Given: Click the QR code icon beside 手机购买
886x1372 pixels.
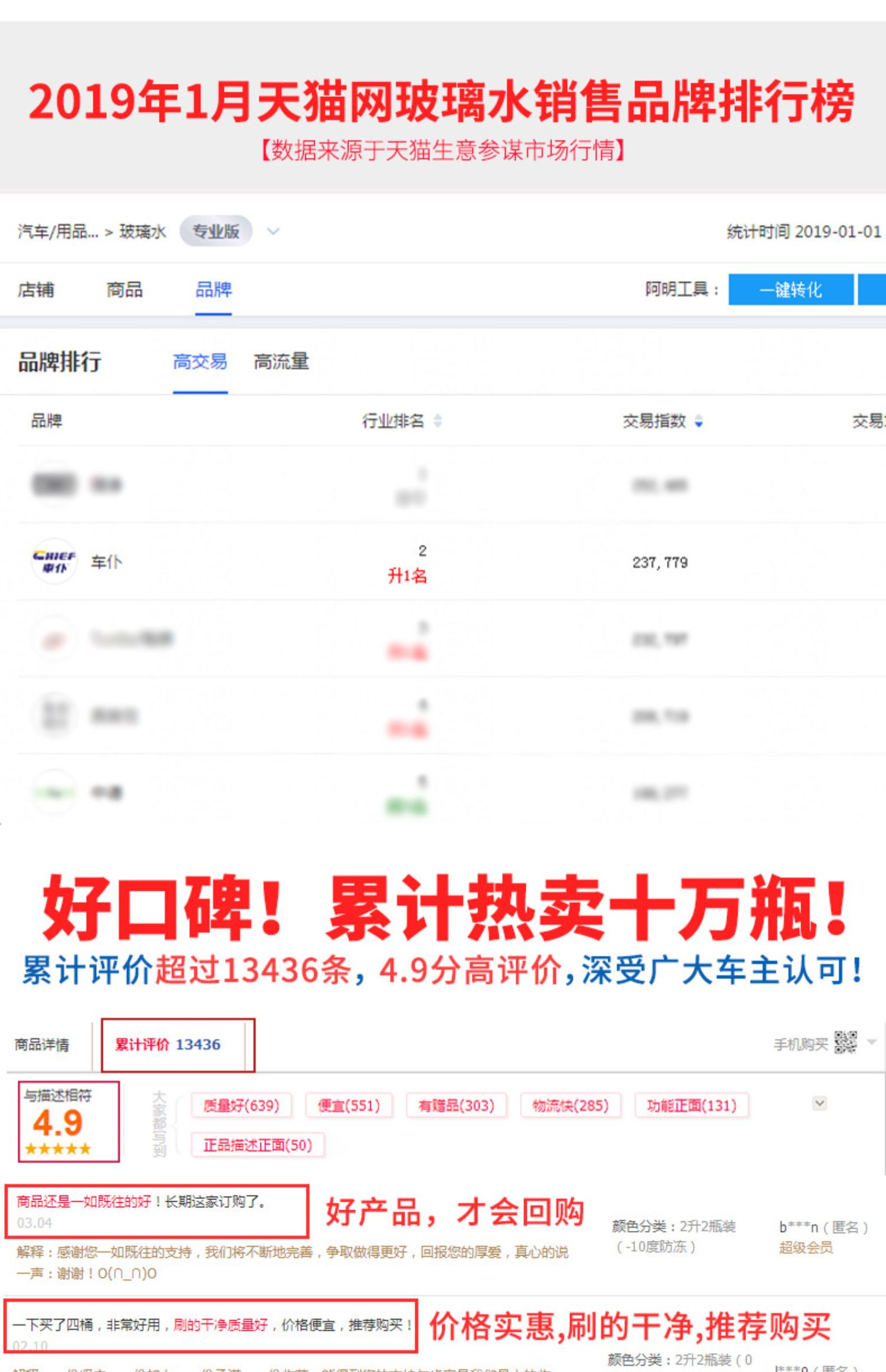Looking at the screenshot, I should click(x=845, y=1042).
